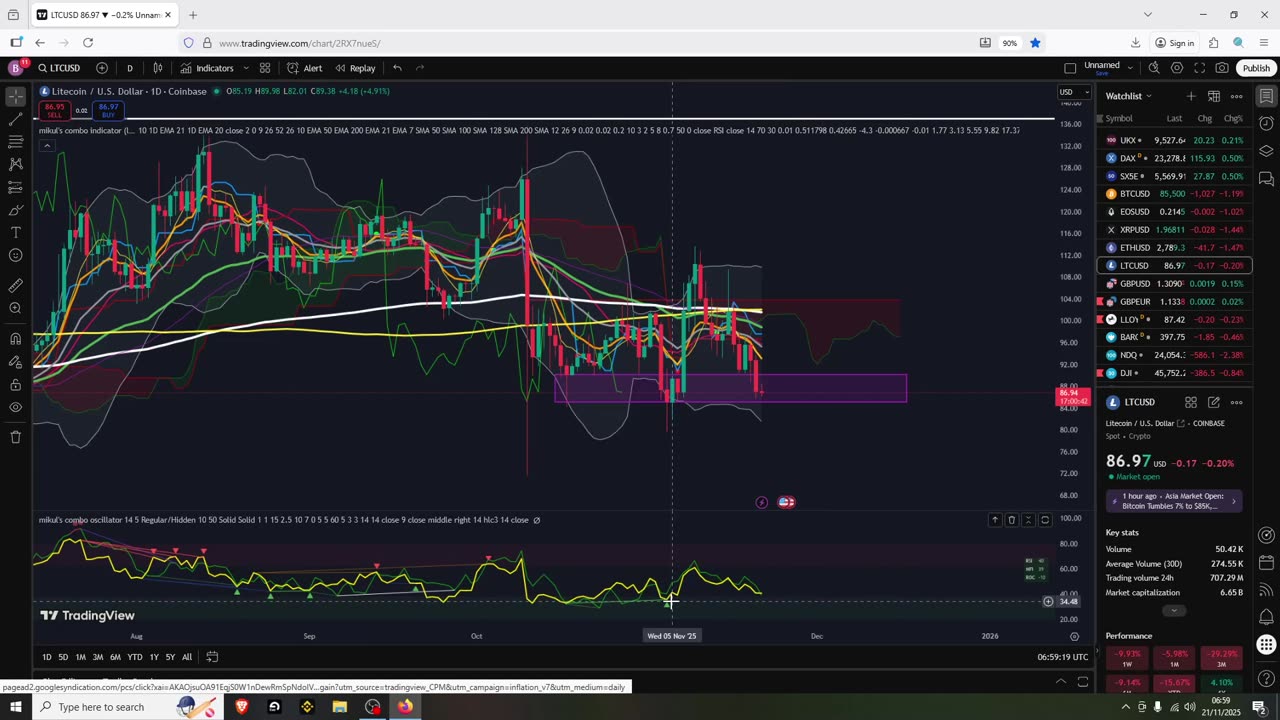Open watchlist advanced view table icon
The height and width of the screenshot is (720, 1280).
click(1214, 96)
